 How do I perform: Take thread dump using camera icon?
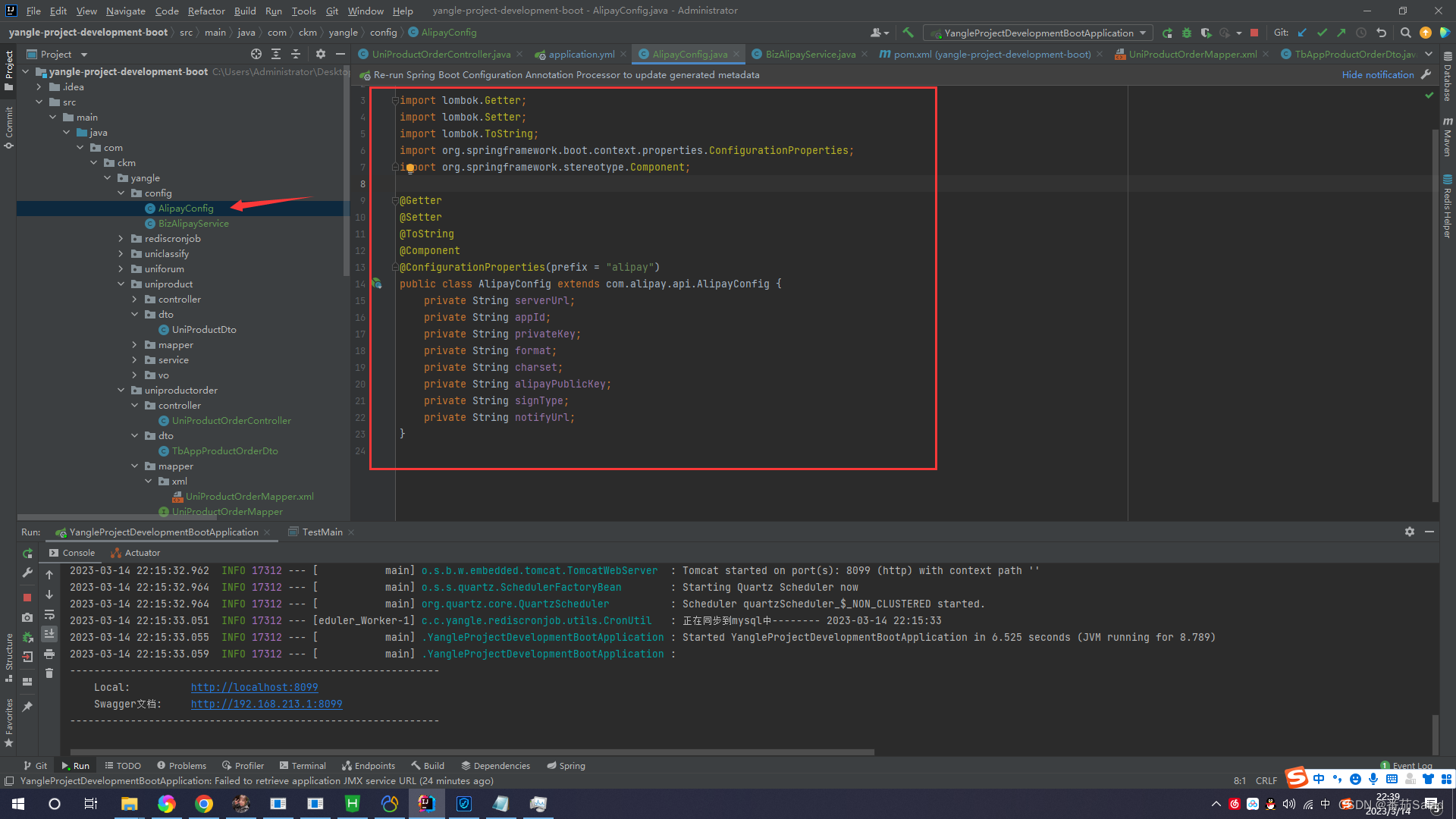pos(27,617)
